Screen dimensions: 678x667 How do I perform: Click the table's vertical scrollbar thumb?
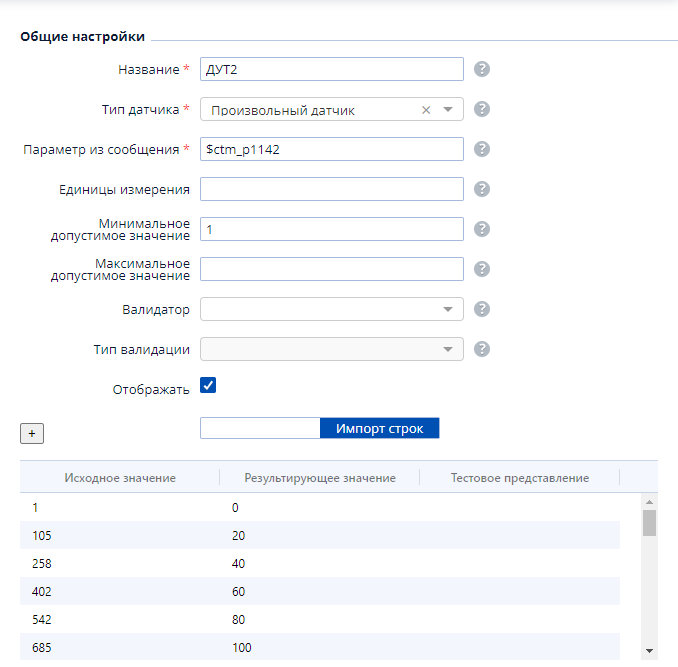(x=649, y=523)
